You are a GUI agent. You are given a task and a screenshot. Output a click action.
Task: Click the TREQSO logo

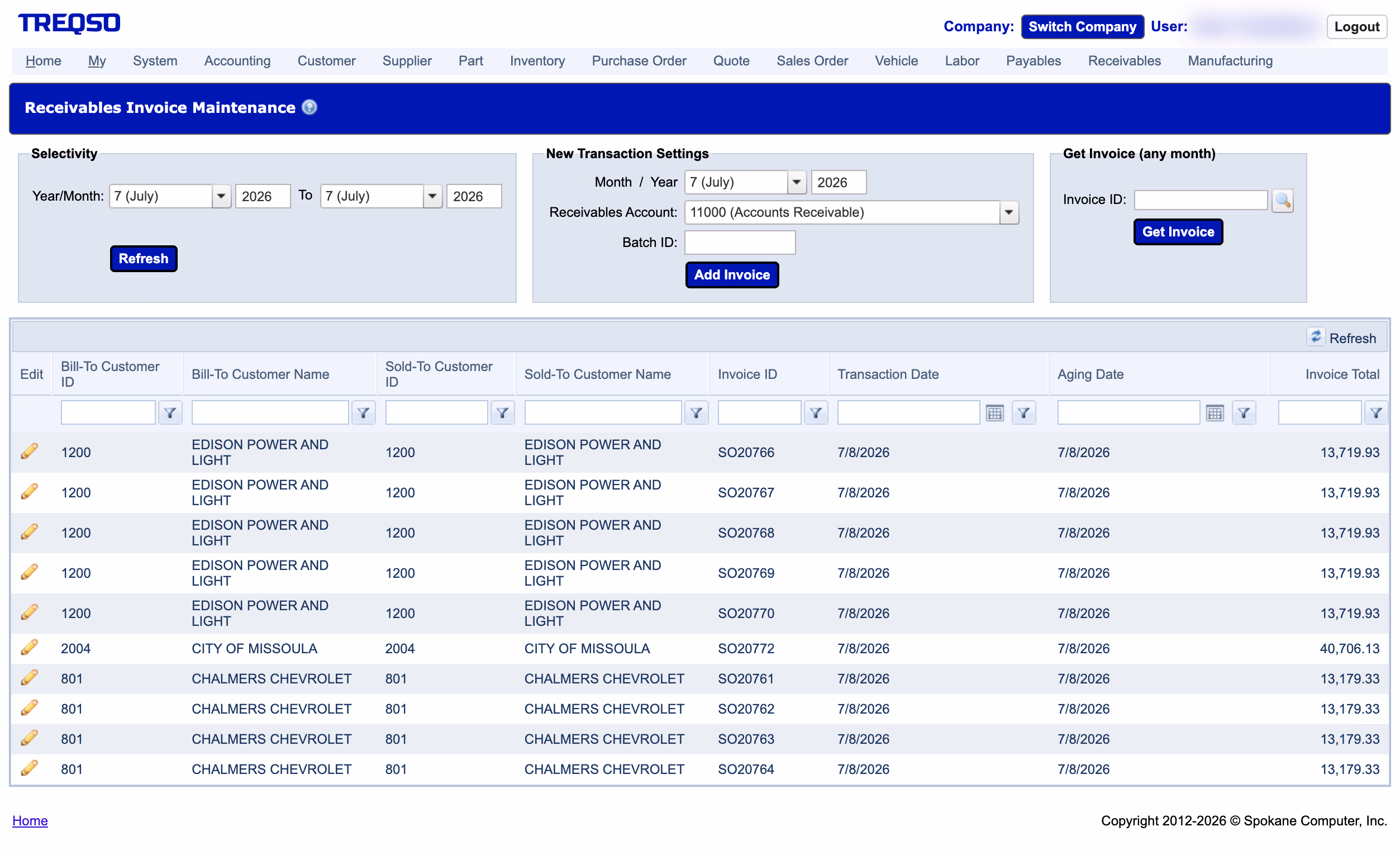(69, 23)
